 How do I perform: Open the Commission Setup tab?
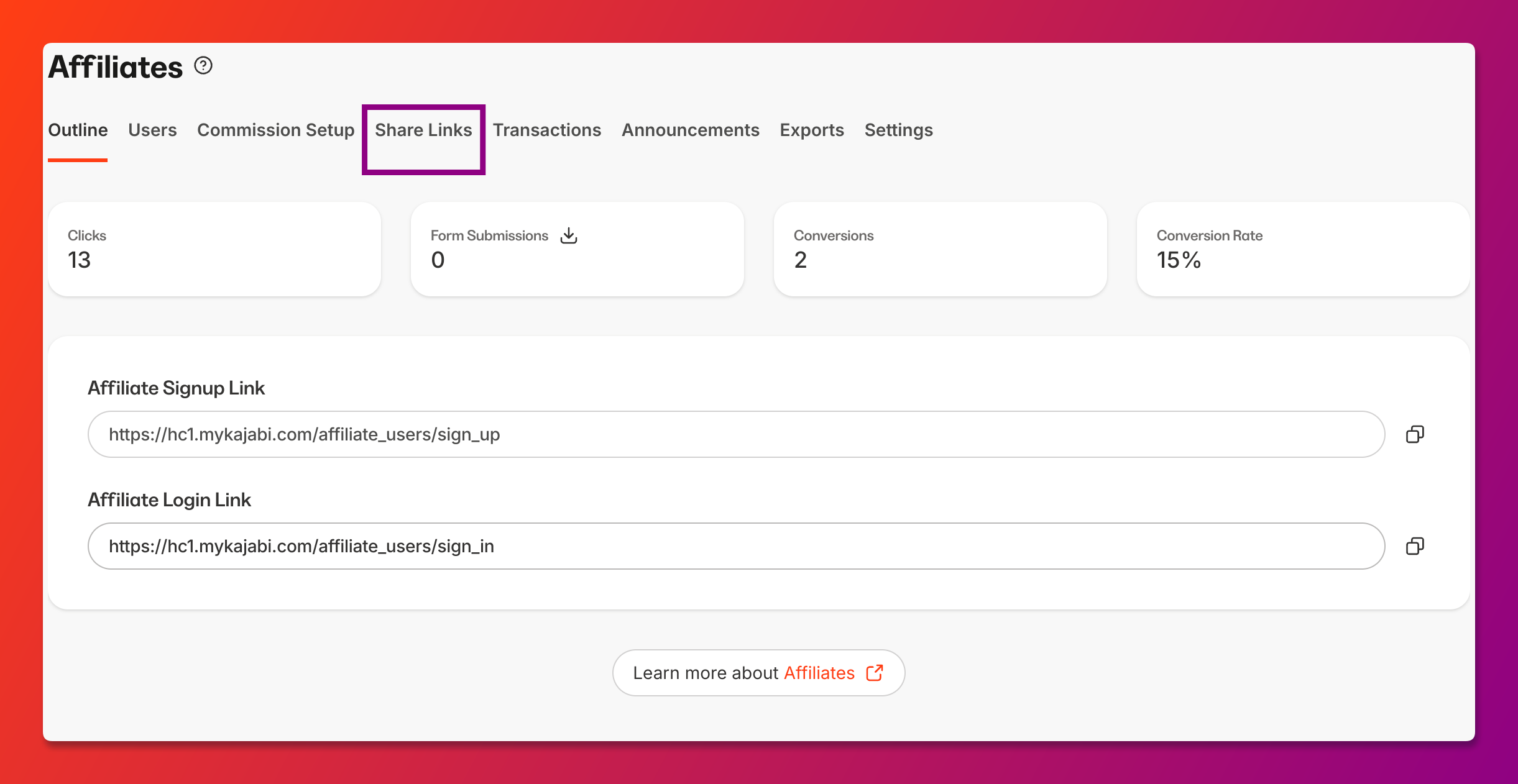tap(275, 130)
